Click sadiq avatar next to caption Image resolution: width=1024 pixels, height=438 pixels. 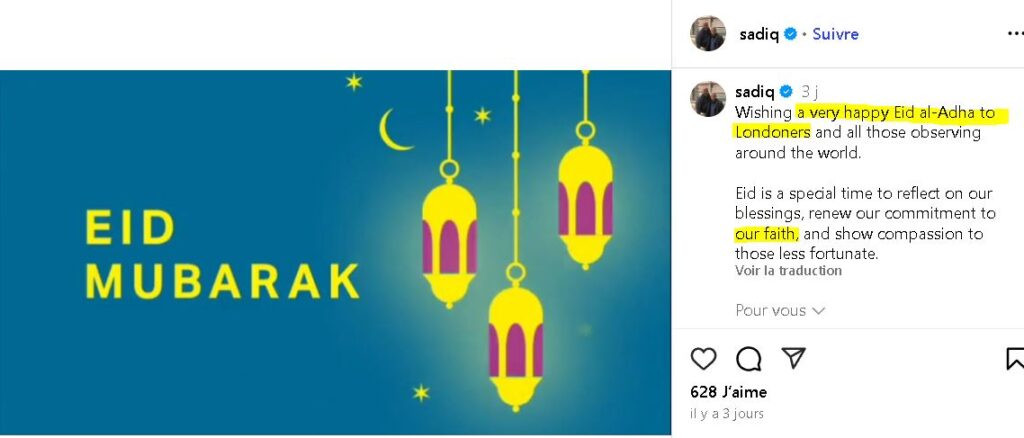click(x=708, y=99)
